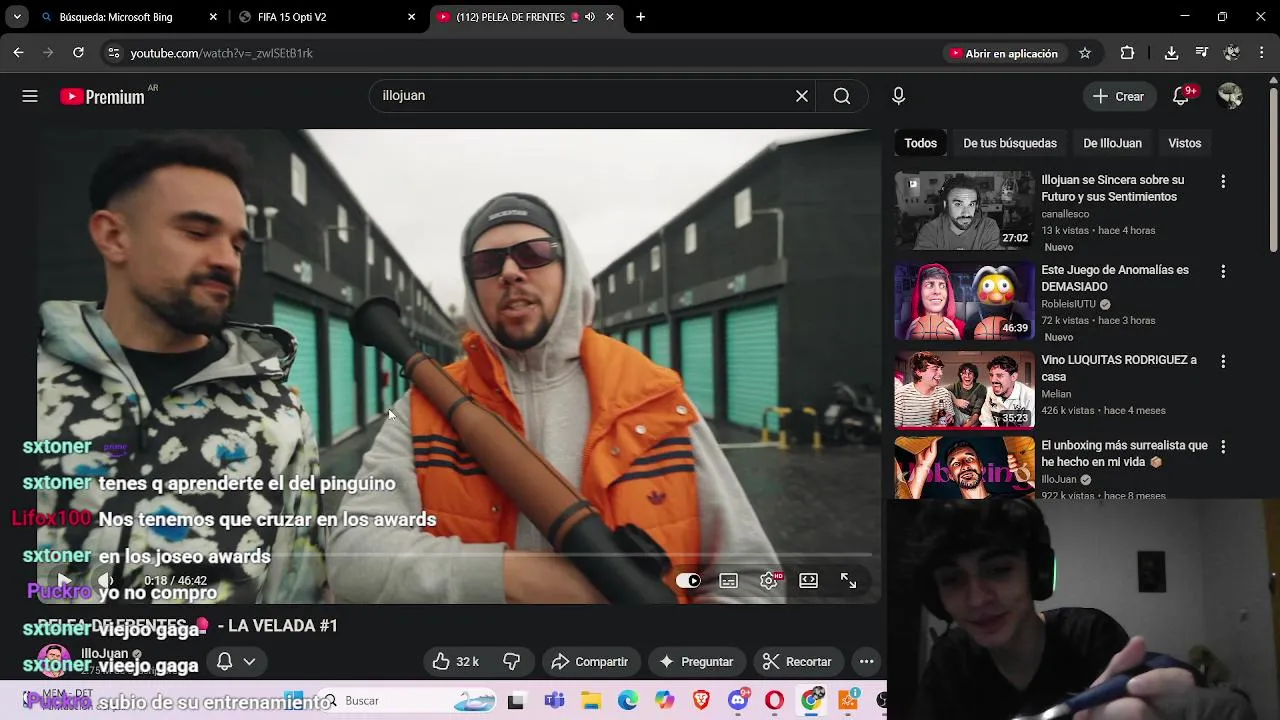View site information icon in address bar
Screen dimensions: 1280x720
pos(113,53)
